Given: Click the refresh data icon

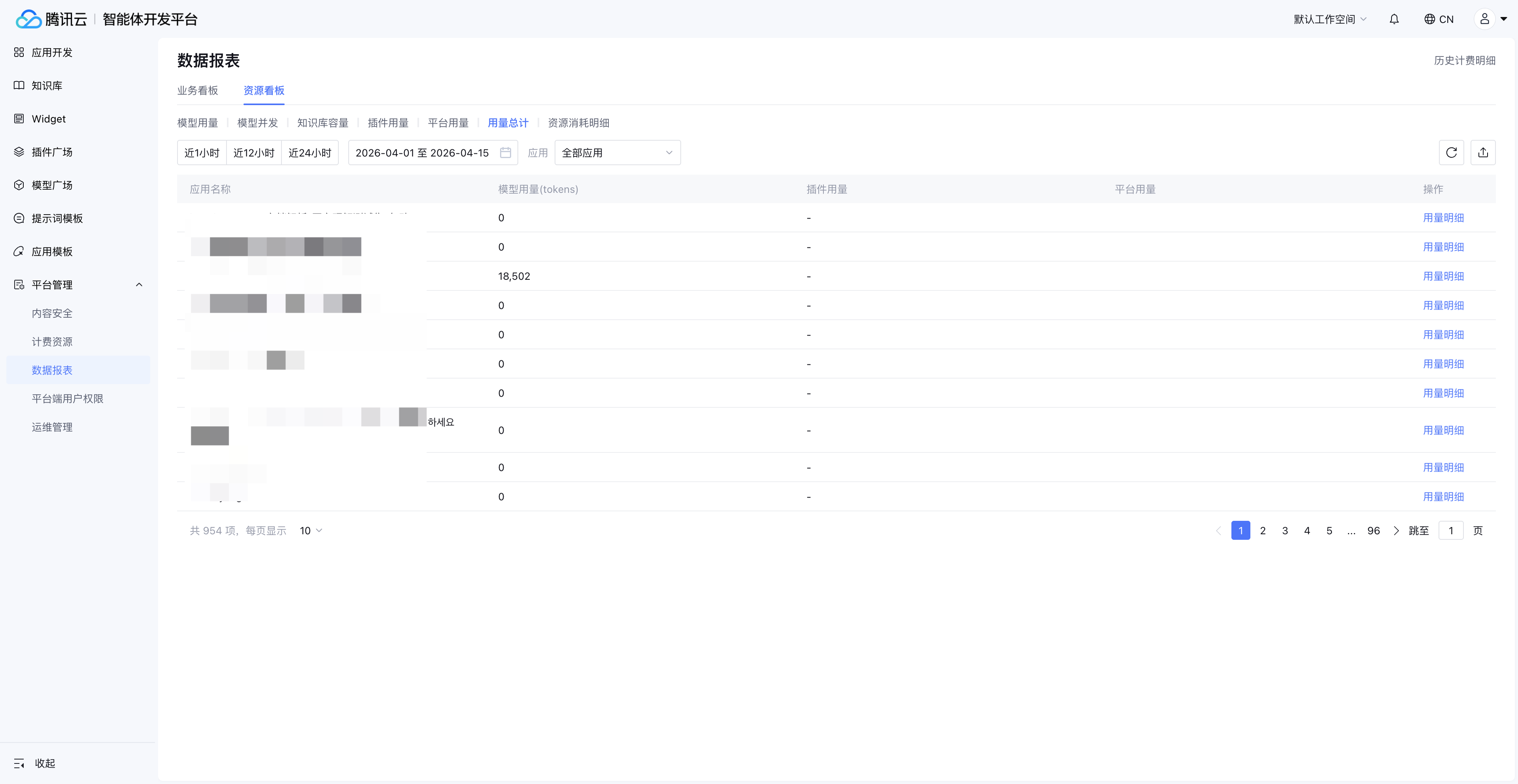Looking at the screenshot, I should 1451,153.
